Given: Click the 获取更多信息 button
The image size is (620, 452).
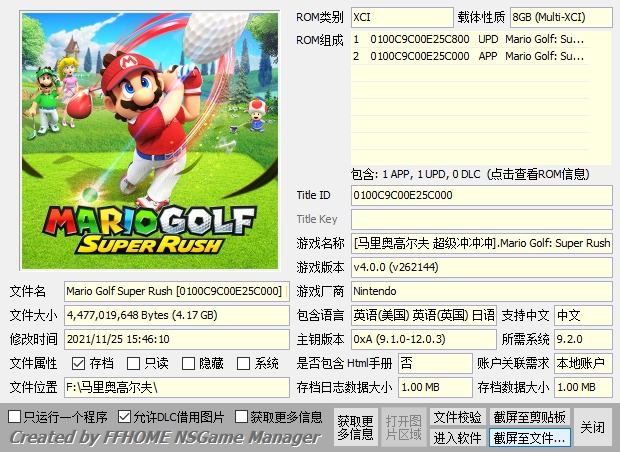Looking at the screenshot, I should pyautogui.click(x=355, y=427).
